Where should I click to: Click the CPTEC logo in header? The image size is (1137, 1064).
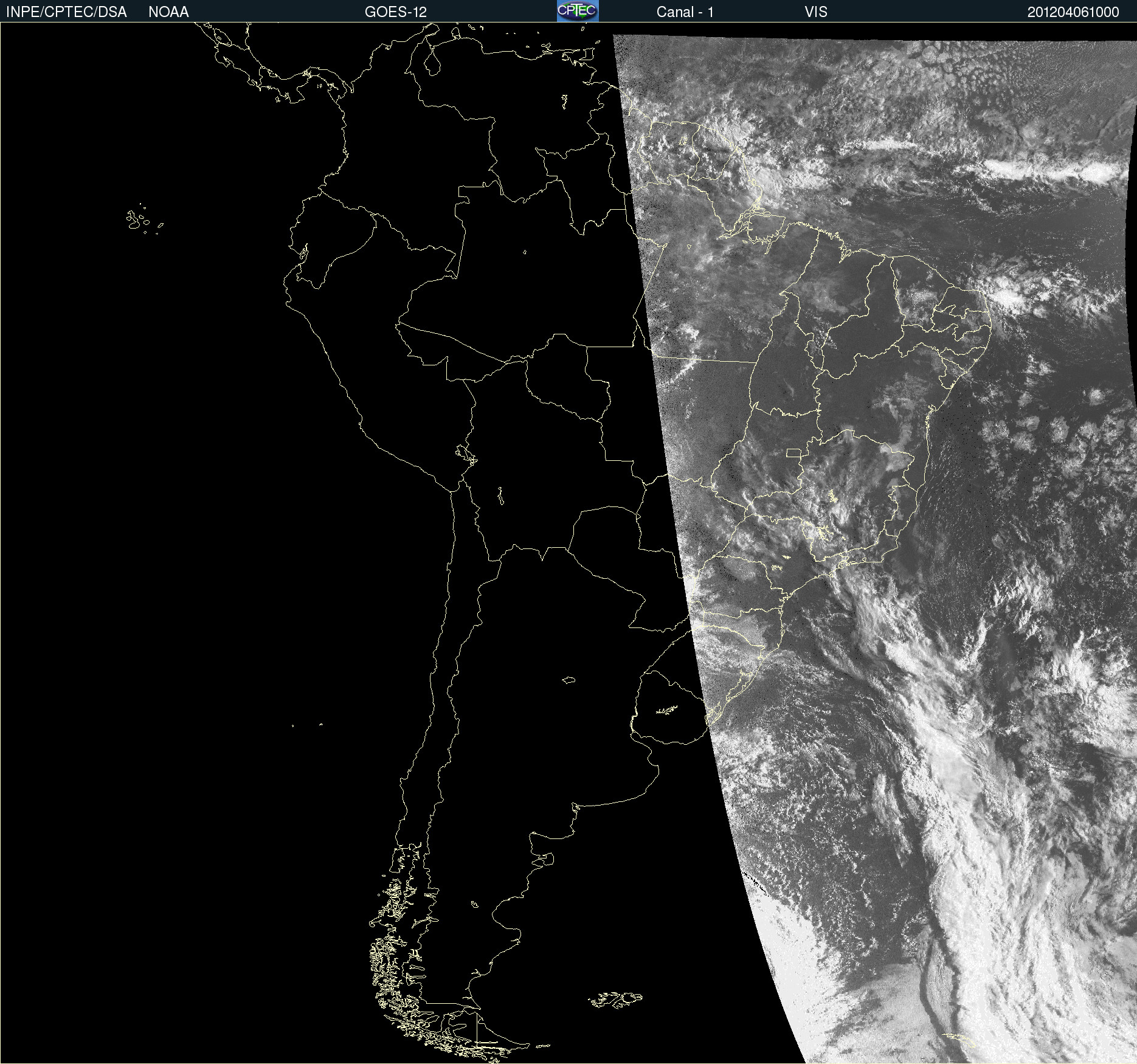[x=578, y=11]
